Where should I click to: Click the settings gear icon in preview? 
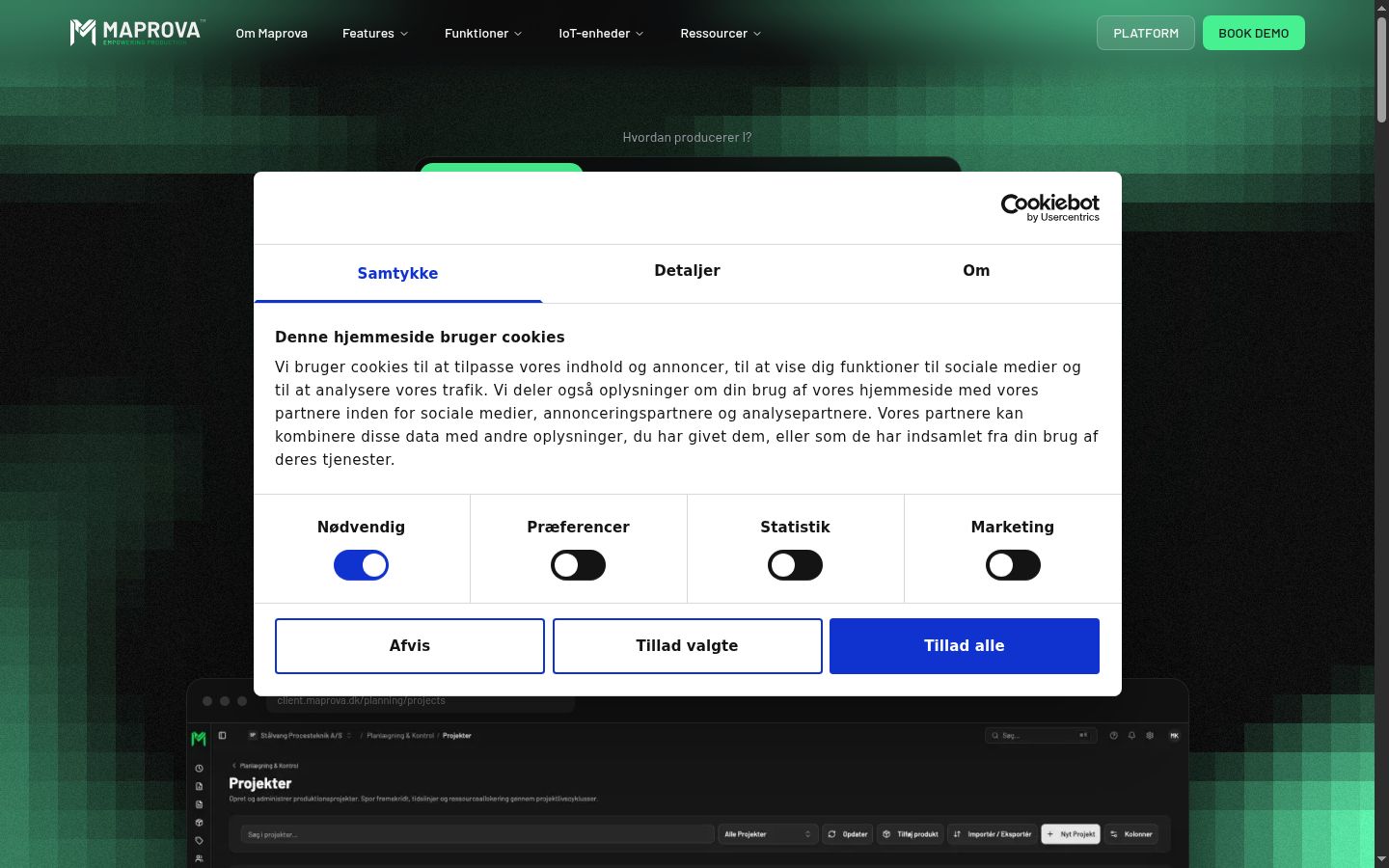click(x=1150, y=735)
